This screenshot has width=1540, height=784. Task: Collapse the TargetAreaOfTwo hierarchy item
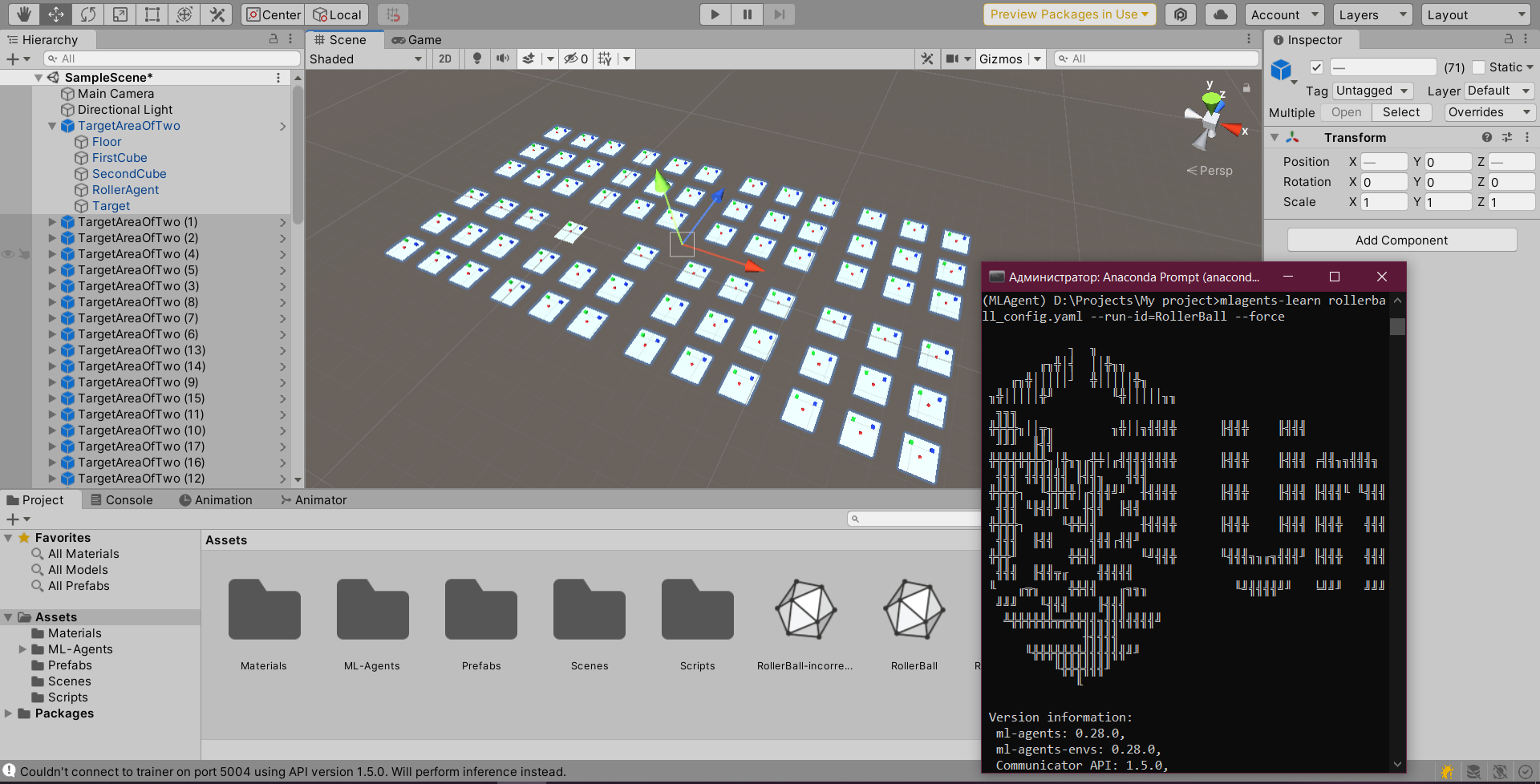pyautogui.click(x=52, y=126)
